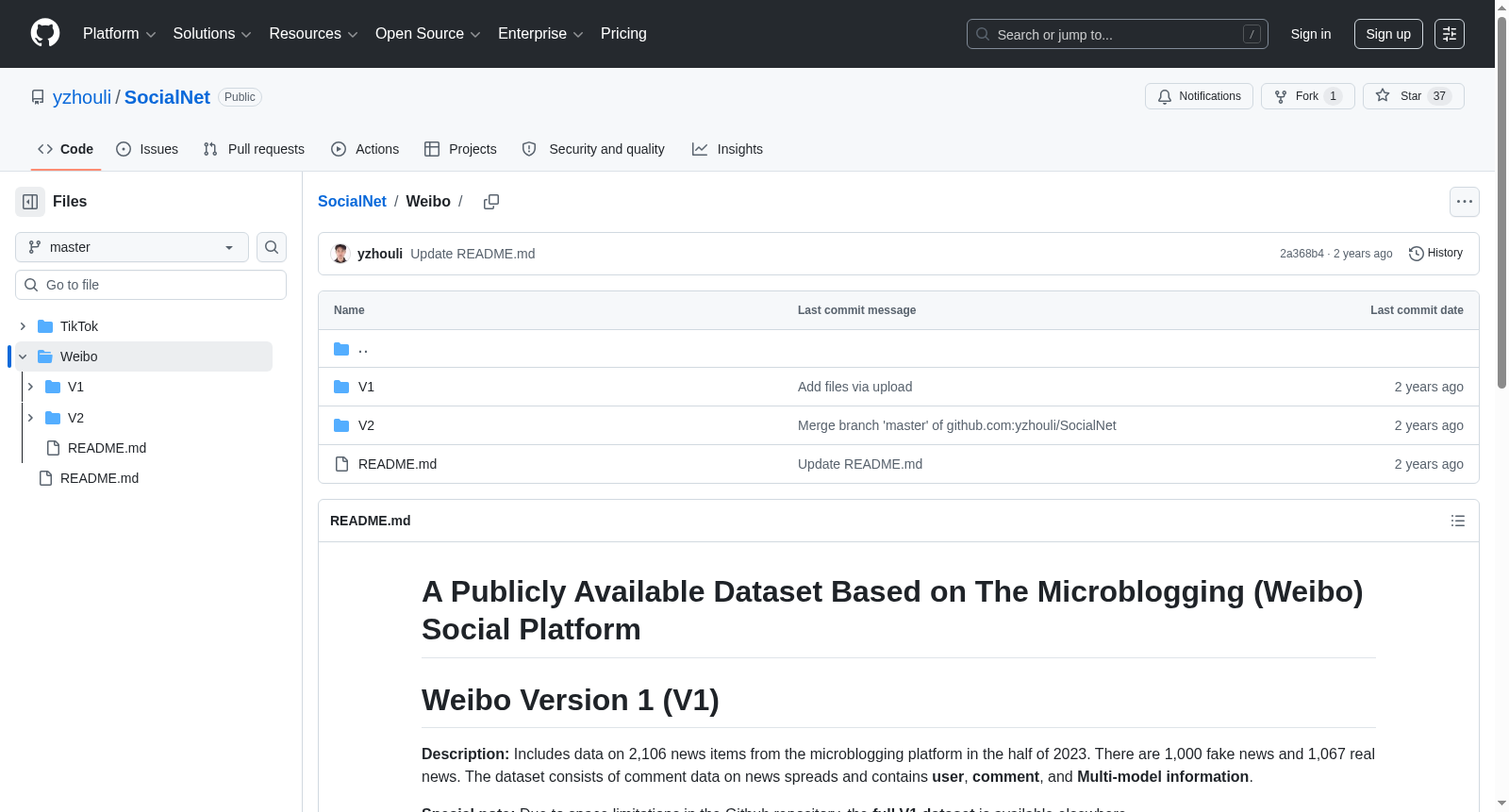The image size is (1509, 812).
Task: Expand the TikTok folder in tree
Action: (x=23, y=326)
